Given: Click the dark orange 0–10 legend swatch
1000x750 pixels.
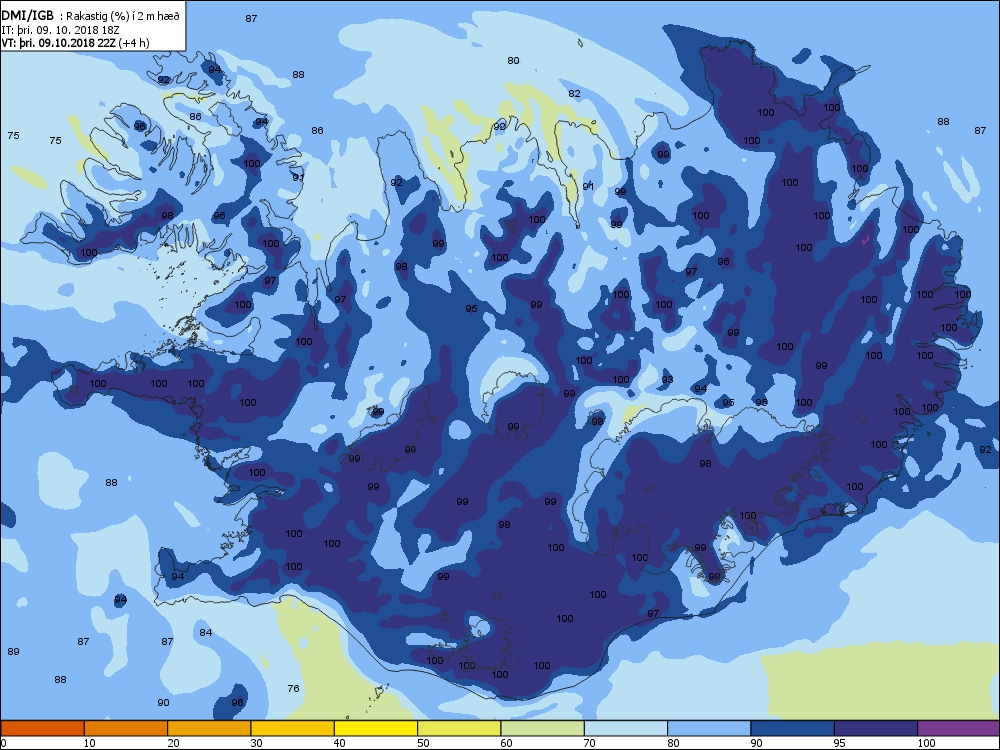Looking at the screenshot, I should point(42,728).
